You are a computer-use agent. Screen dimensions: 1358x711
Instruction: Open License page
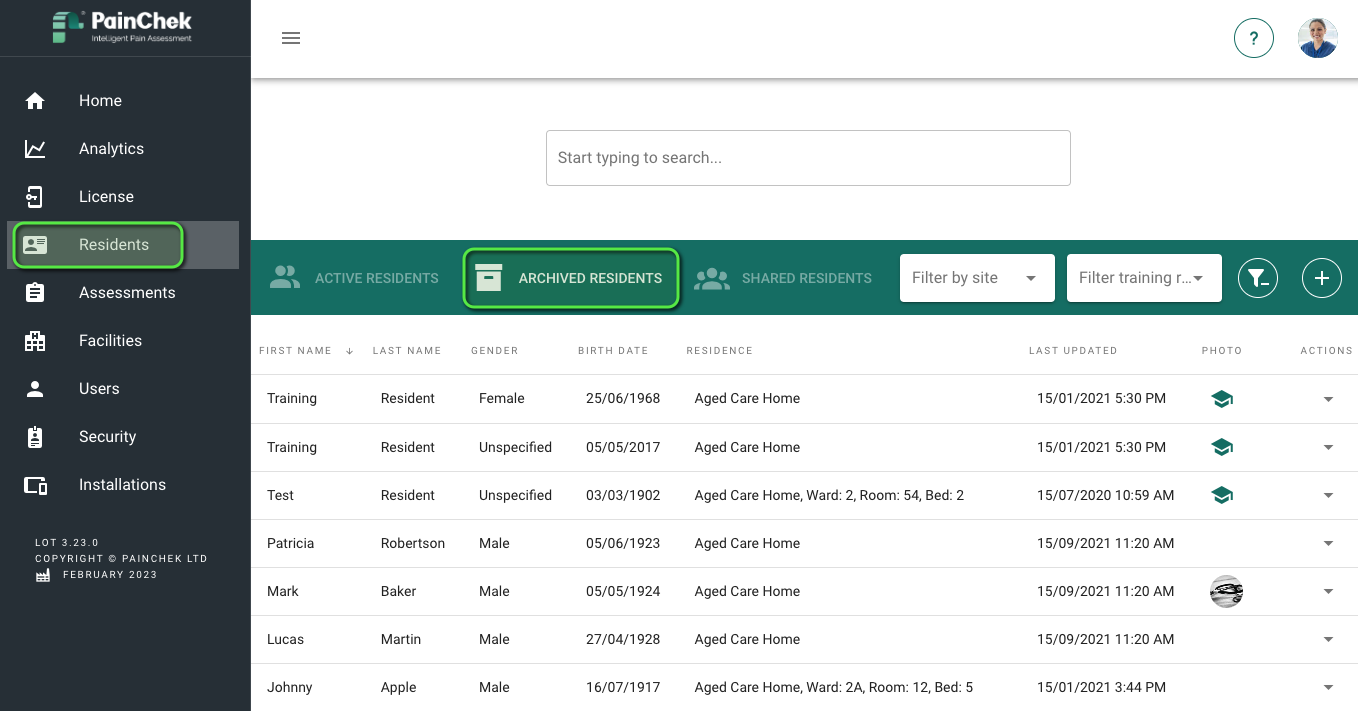pyautogui.click(x=106, y=197)
